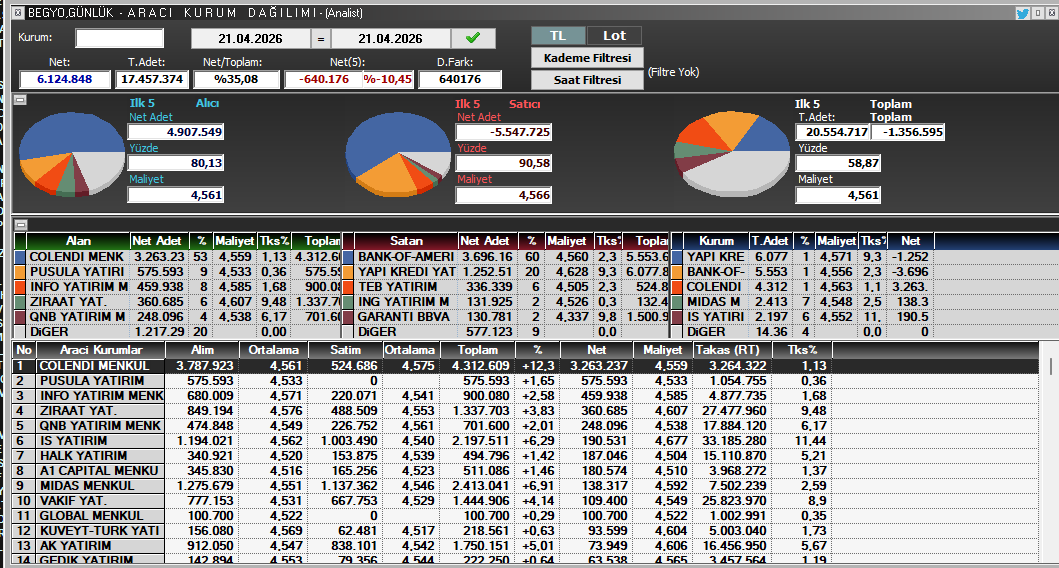The height and width of the screenshot is (568, 1059).
Task: Confirm date range with the green checkmark
Action: (473, 38)
